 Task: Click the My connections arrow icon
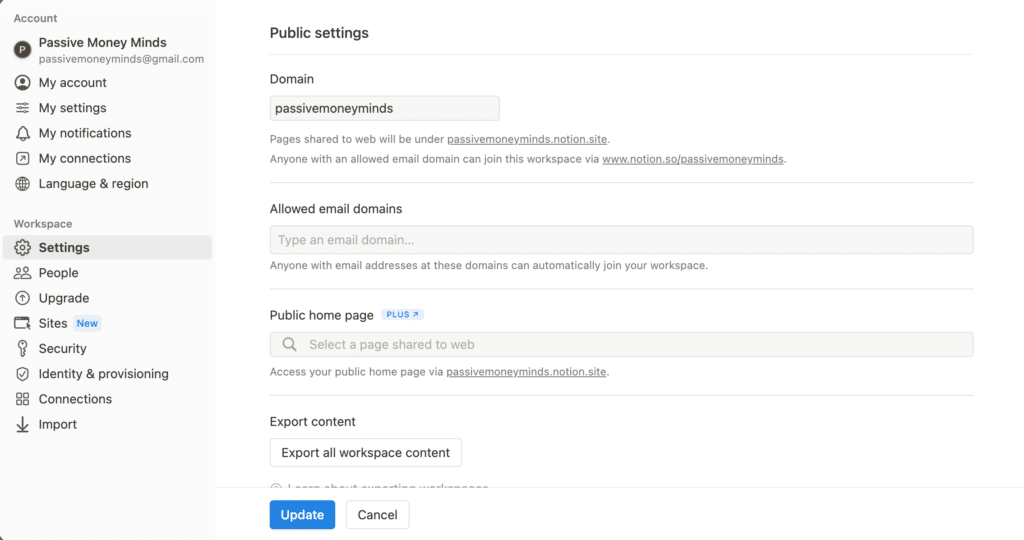click(22, 159)
